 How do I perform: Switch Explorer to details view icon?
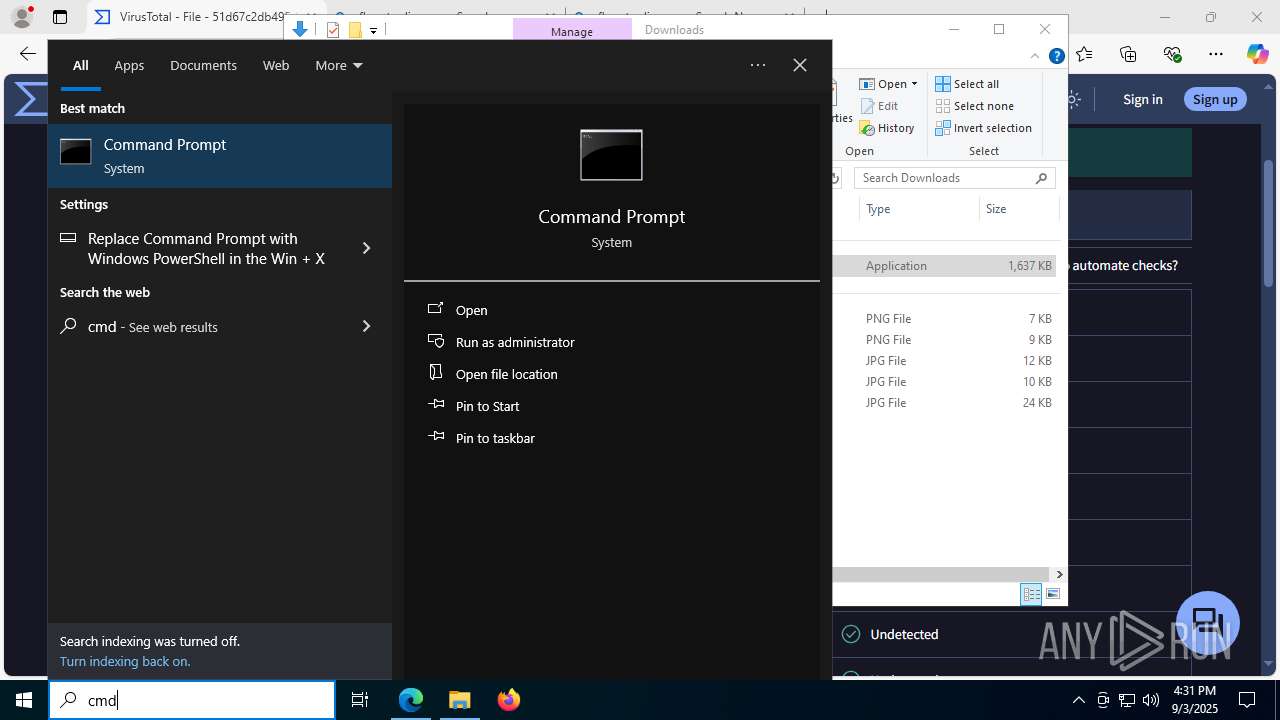coord(1031,594)
